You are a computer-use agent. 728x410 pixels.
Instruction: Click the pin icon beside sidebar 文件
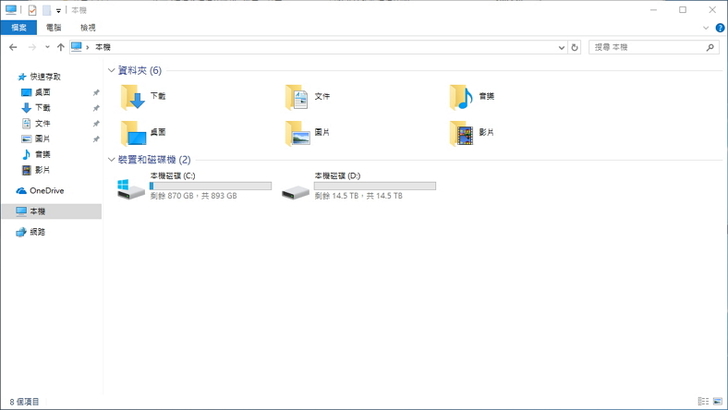point(96,124)
